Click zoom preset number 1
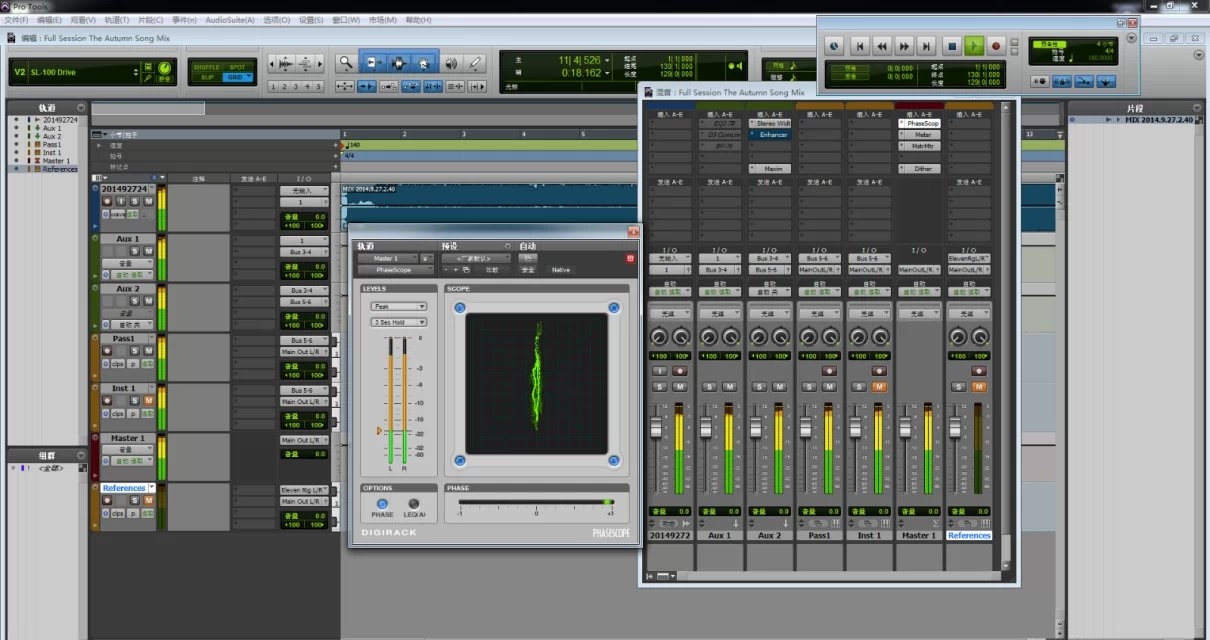 274,87
